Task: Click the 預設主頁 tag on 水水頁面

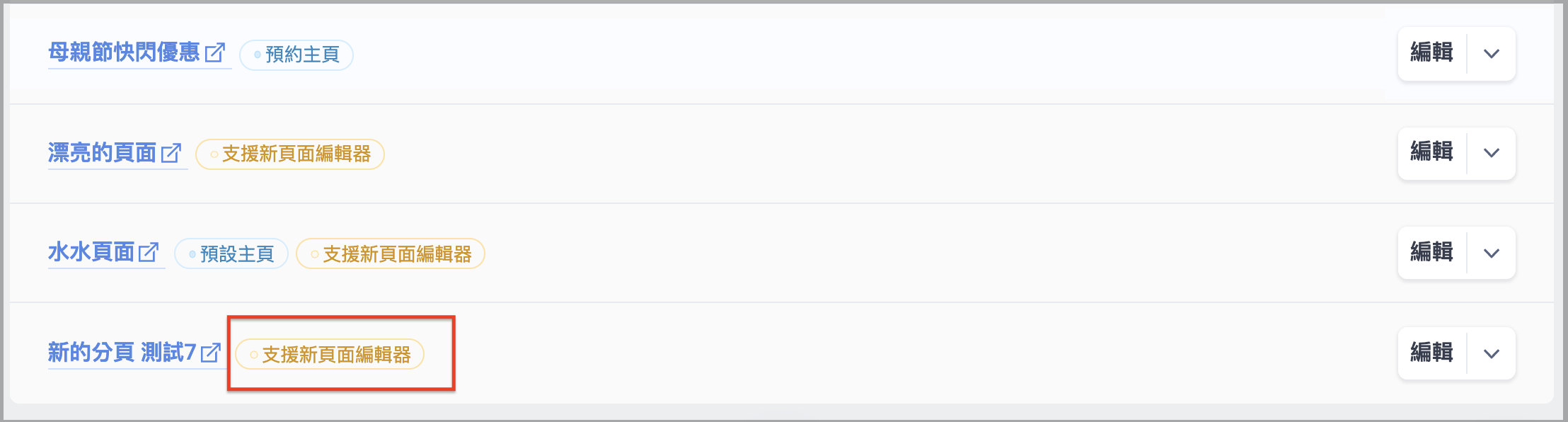Action: pyautogui.click(x=231, y=253)
